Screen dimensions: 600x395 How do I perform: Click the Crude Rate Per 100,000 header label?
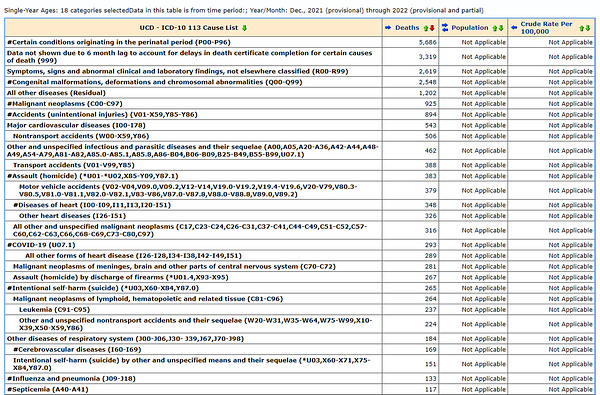point(546,28)
